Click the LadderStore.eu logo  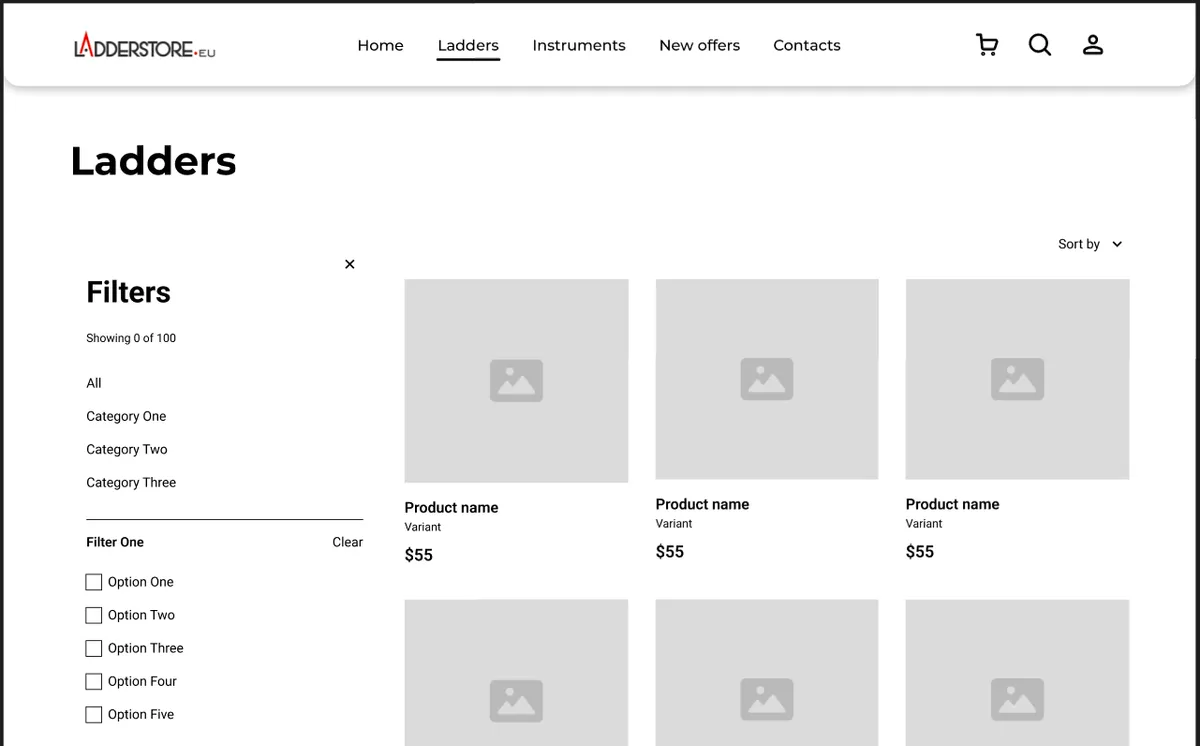(x=145, y=46)
